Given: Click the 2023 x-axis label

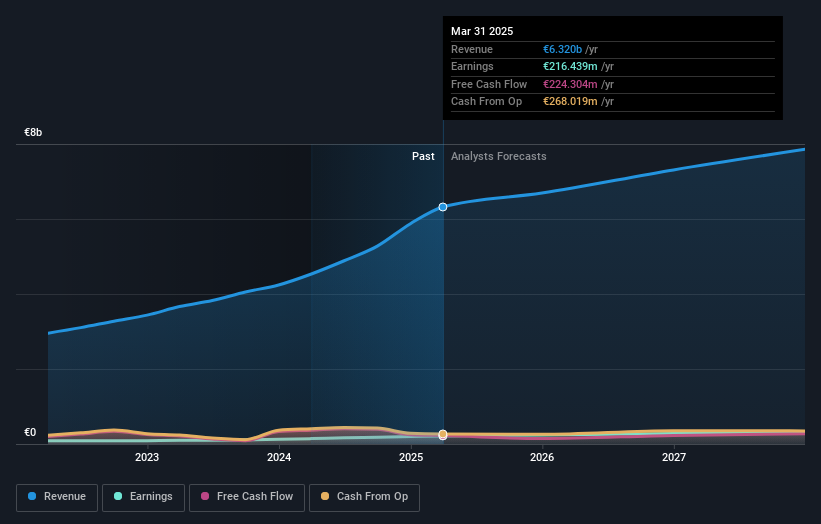Looking at the screenshot, I should [x=147, y=458].
